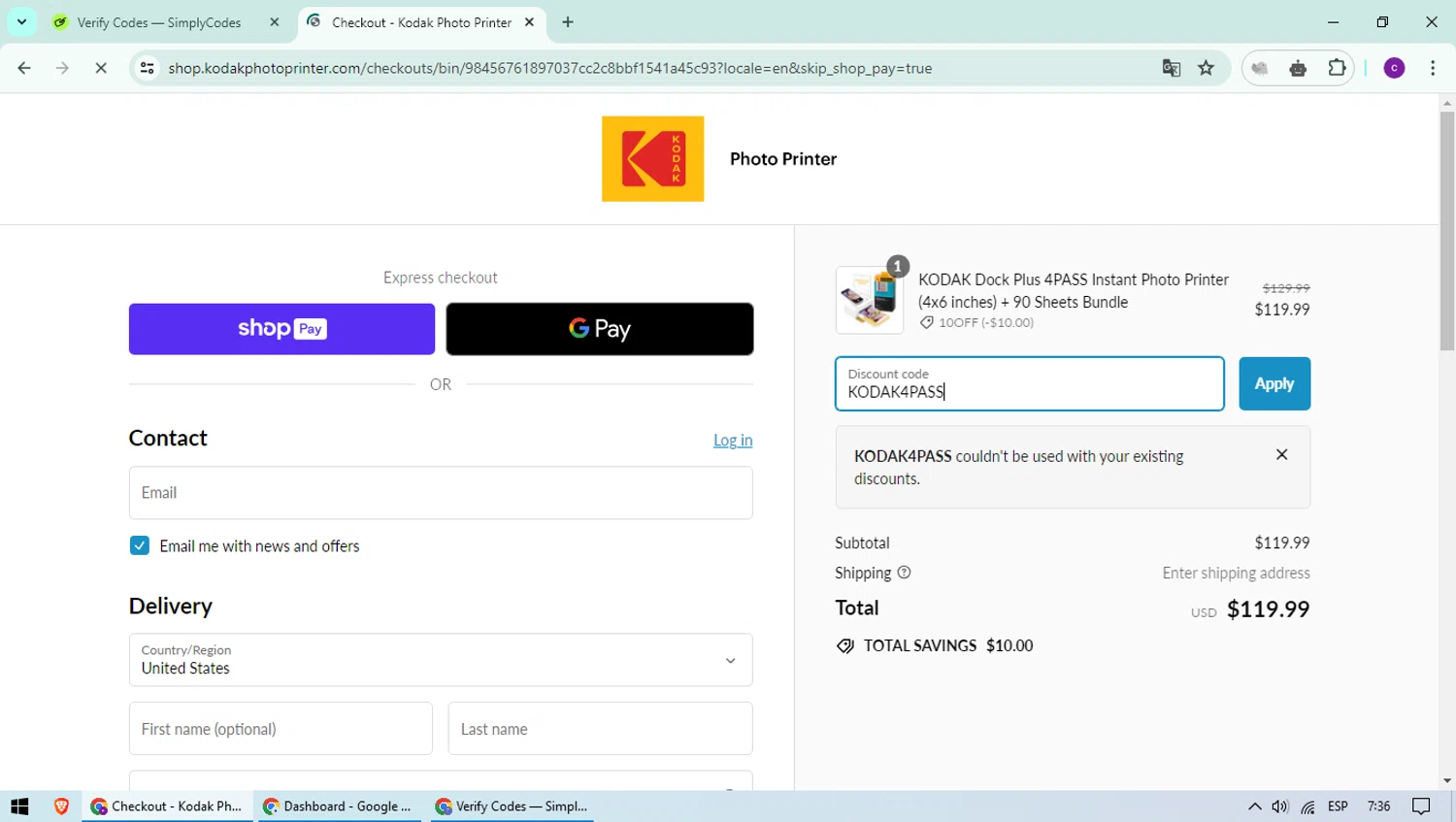Stop page loading with X button
Viewport: 1456px width, 822px height.
click(101, 68)
